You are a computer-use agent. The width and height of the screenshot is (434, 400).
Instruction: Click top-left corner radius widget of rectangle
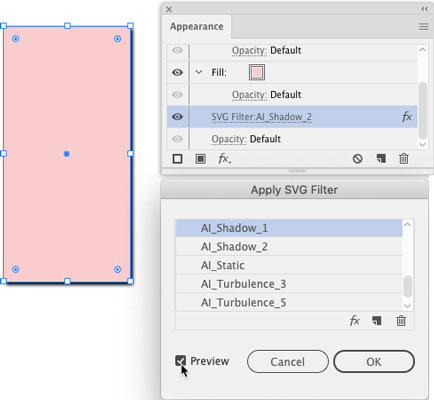click(x=16, y=39)
